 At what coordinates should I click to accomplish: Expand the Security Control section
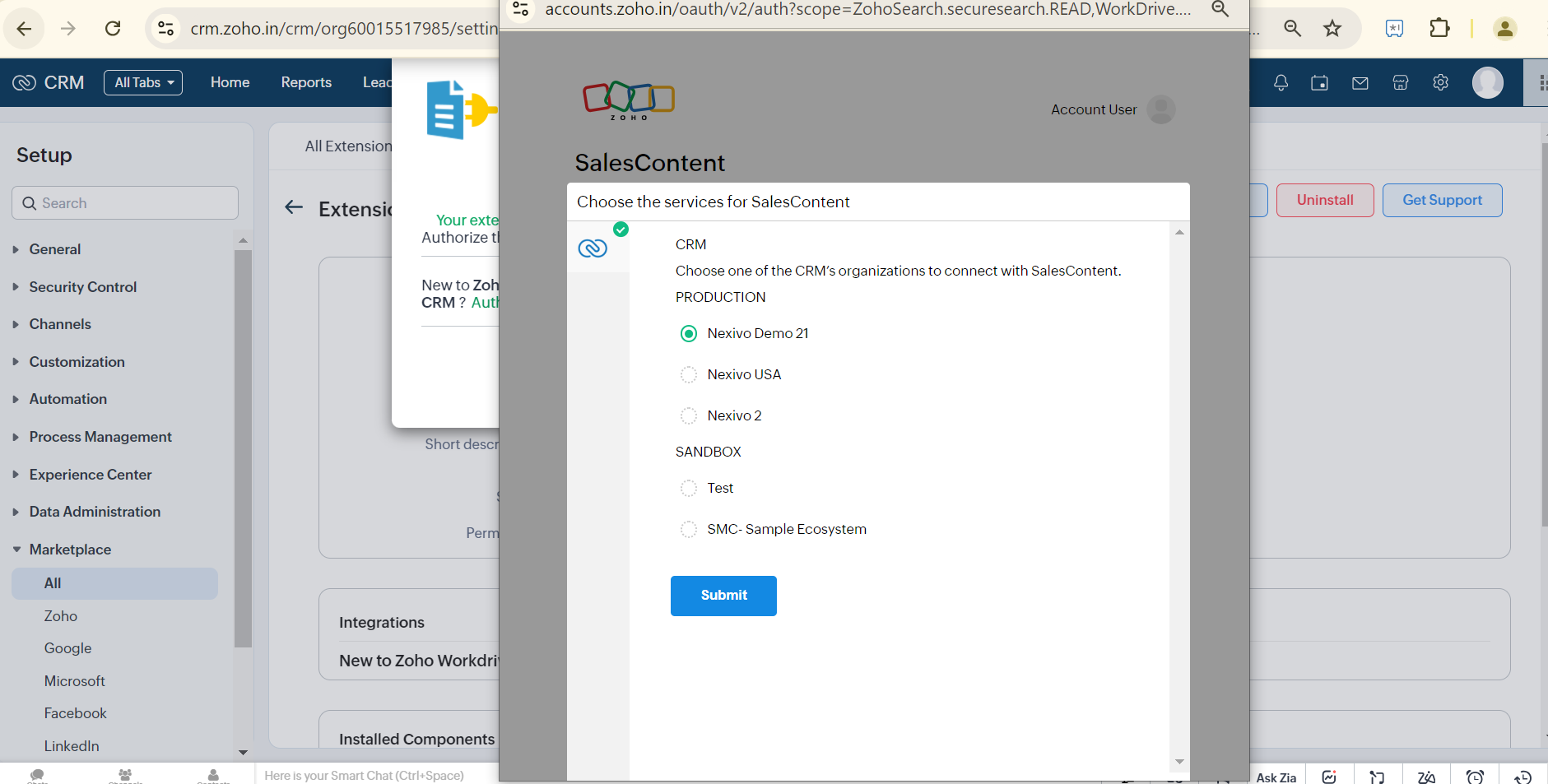point(82,287)
